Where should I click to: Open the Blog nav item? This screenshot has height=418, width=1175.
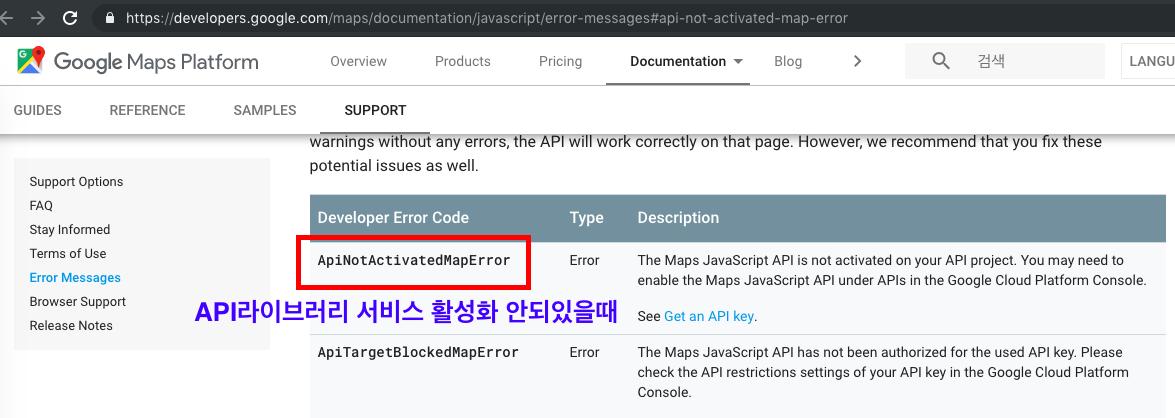tap(788, 61)
